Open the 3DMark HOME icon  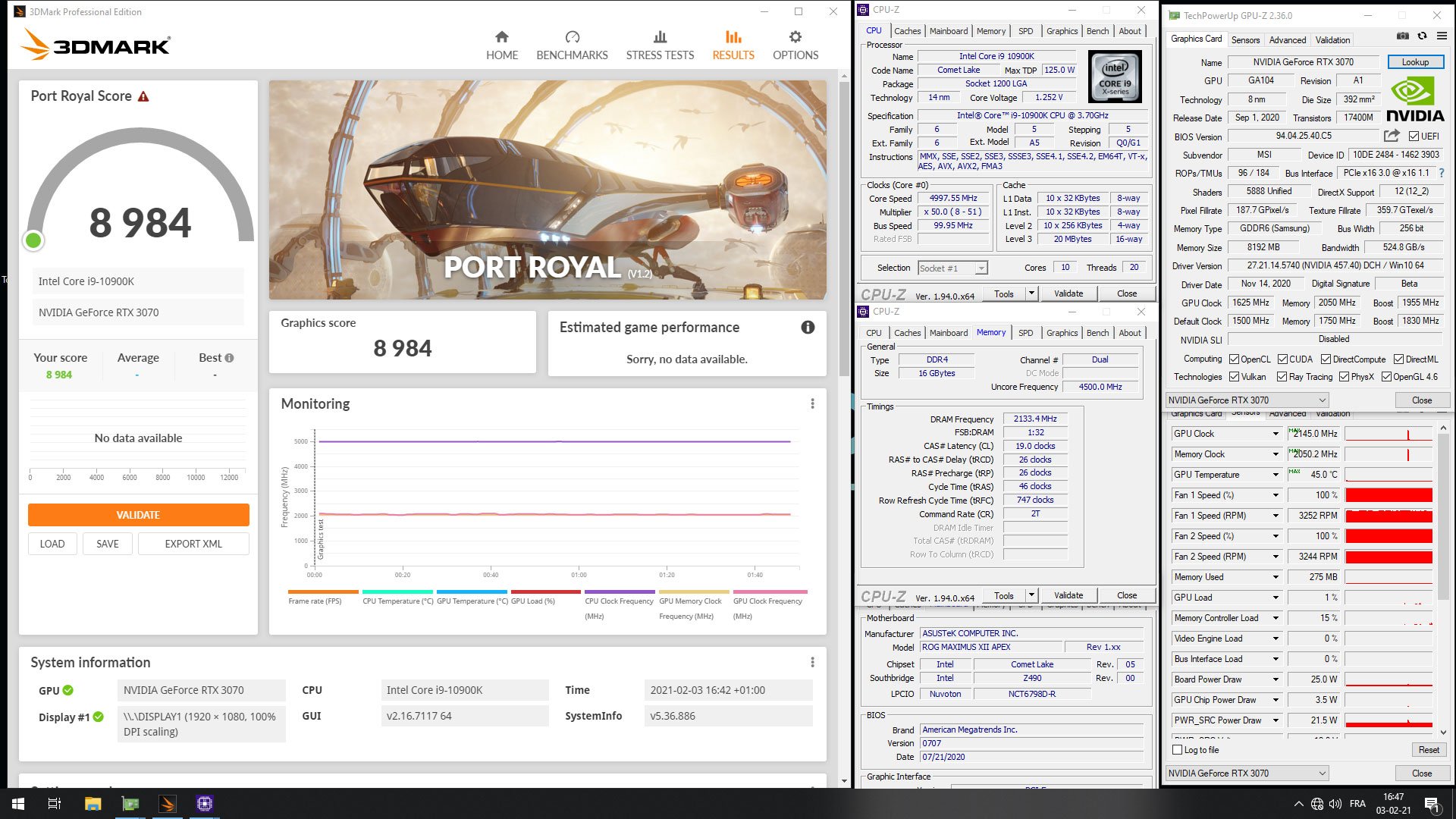tap(501, 37)
